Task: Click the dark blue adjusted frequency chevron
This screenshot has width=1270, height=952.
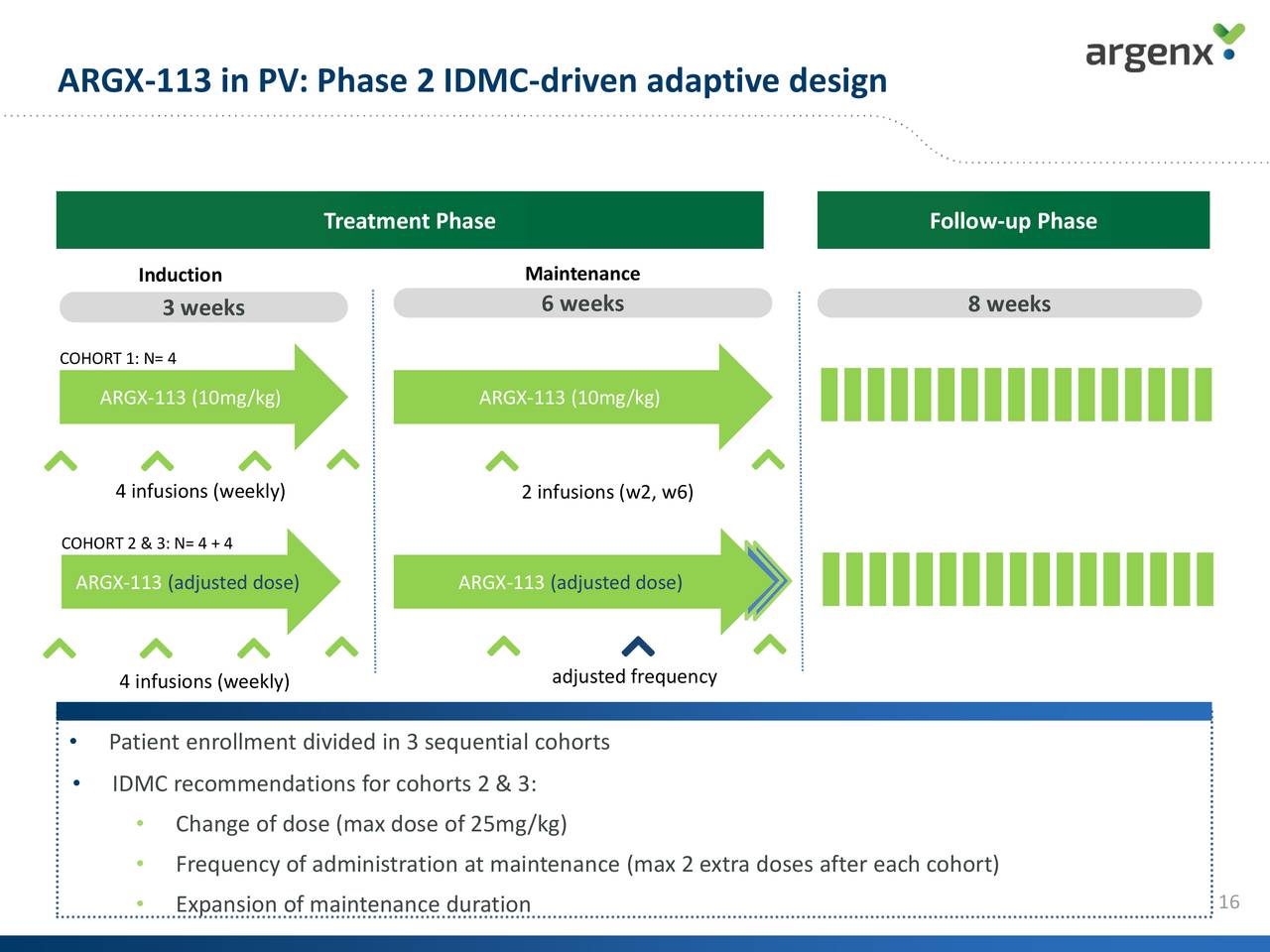Action: (x=637, y=647)
